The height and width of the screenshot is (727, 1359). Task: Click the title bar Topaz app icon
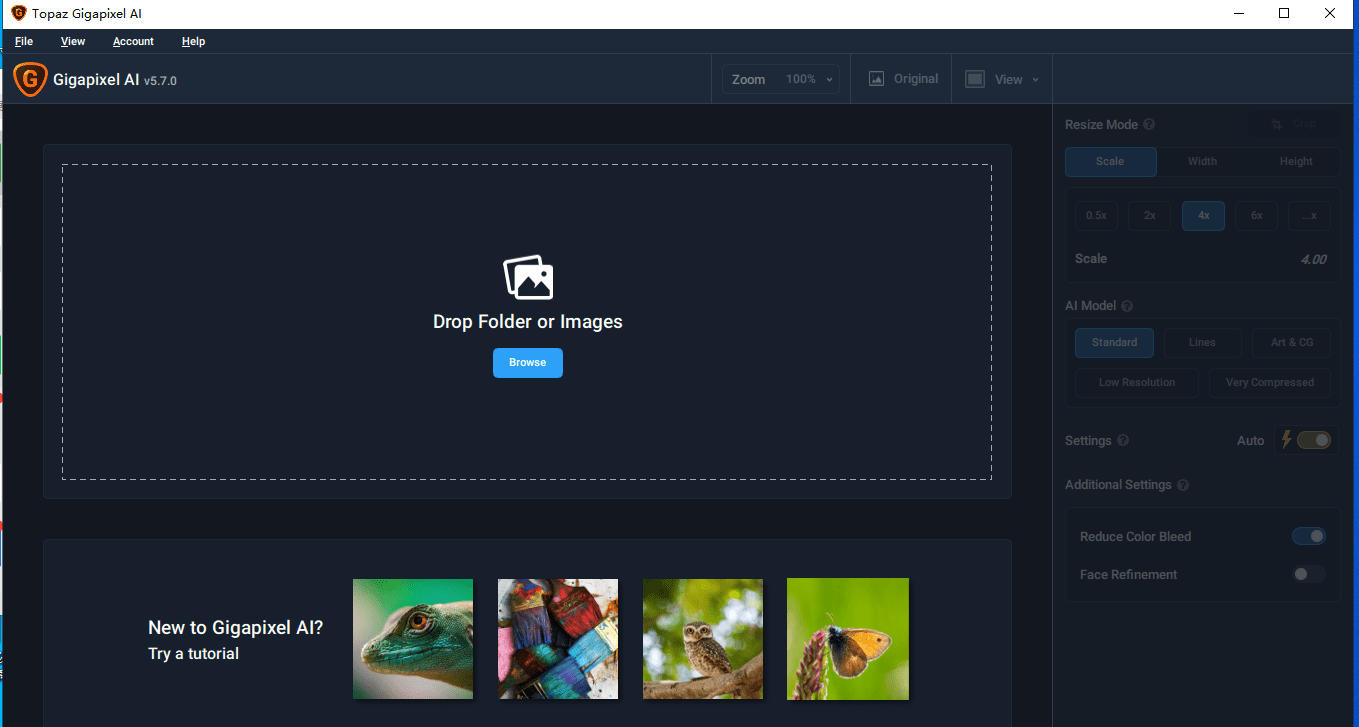(19, 13)
